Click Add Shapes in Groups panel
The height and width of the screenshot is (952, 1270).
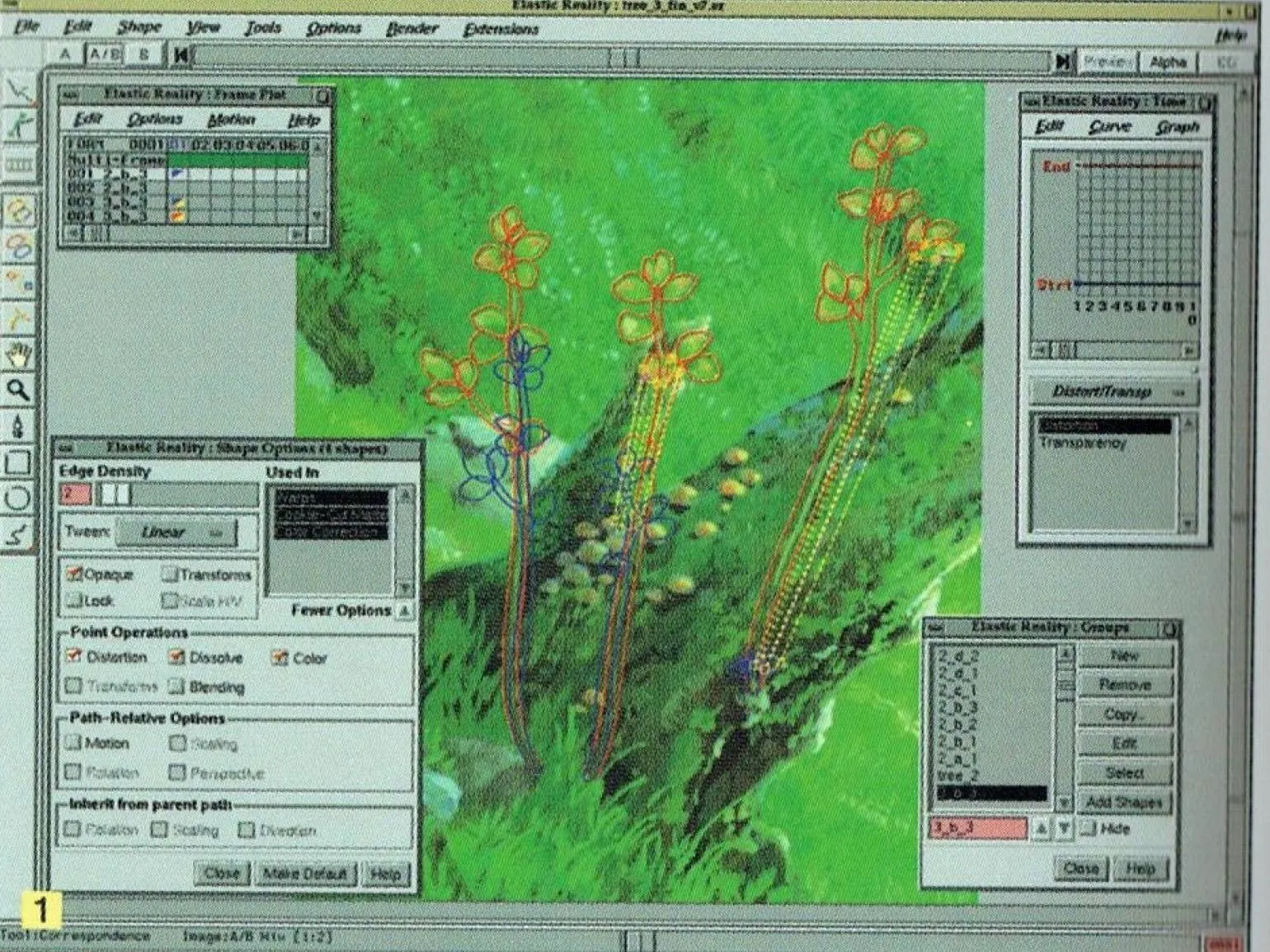pos(1123,802)
